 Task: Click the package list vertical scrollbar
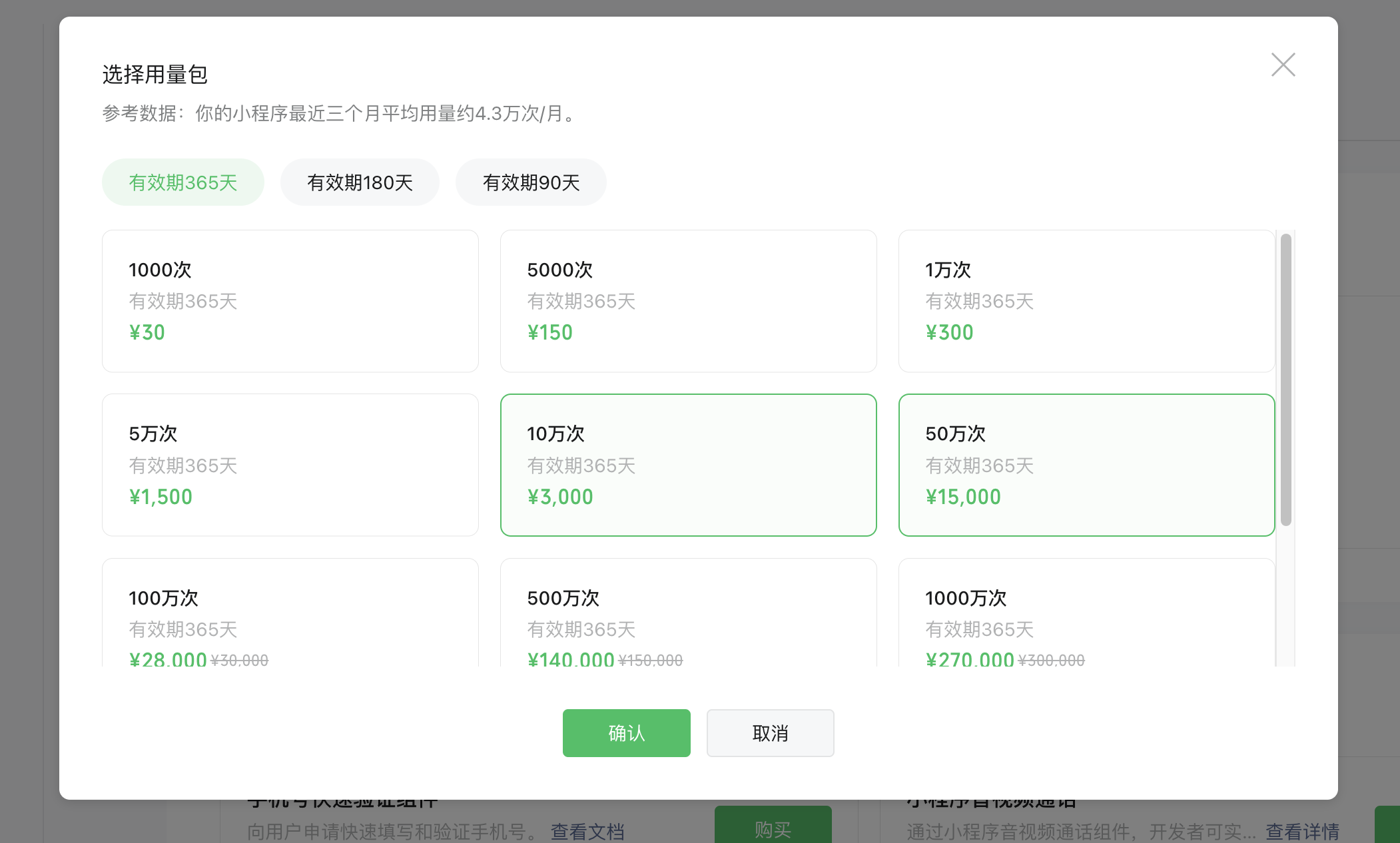pos(1285,380)
